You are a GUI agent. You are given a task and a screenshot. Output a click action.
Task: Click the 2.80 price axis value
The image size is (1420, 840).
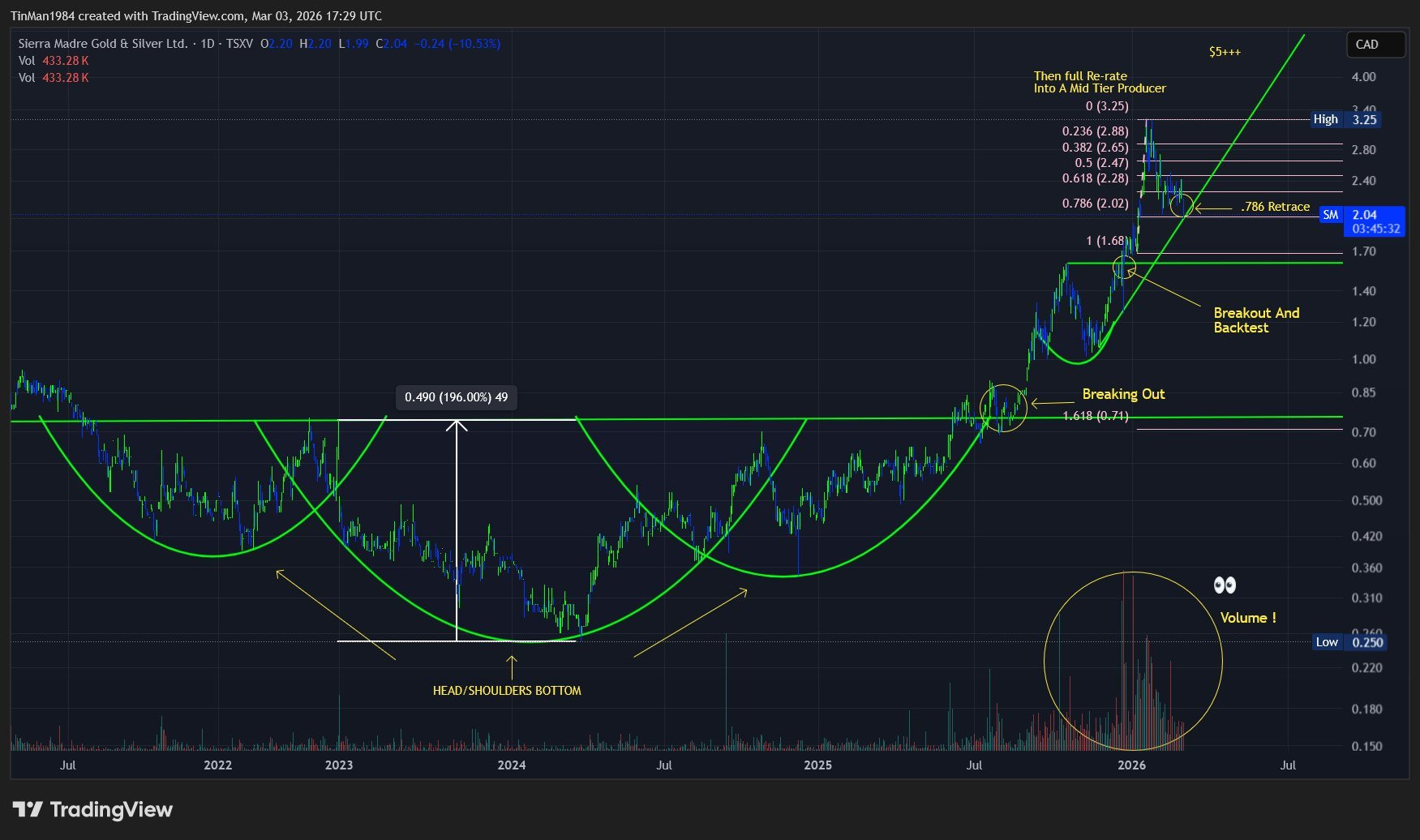pyautogui.click(x=1364, y=150)
